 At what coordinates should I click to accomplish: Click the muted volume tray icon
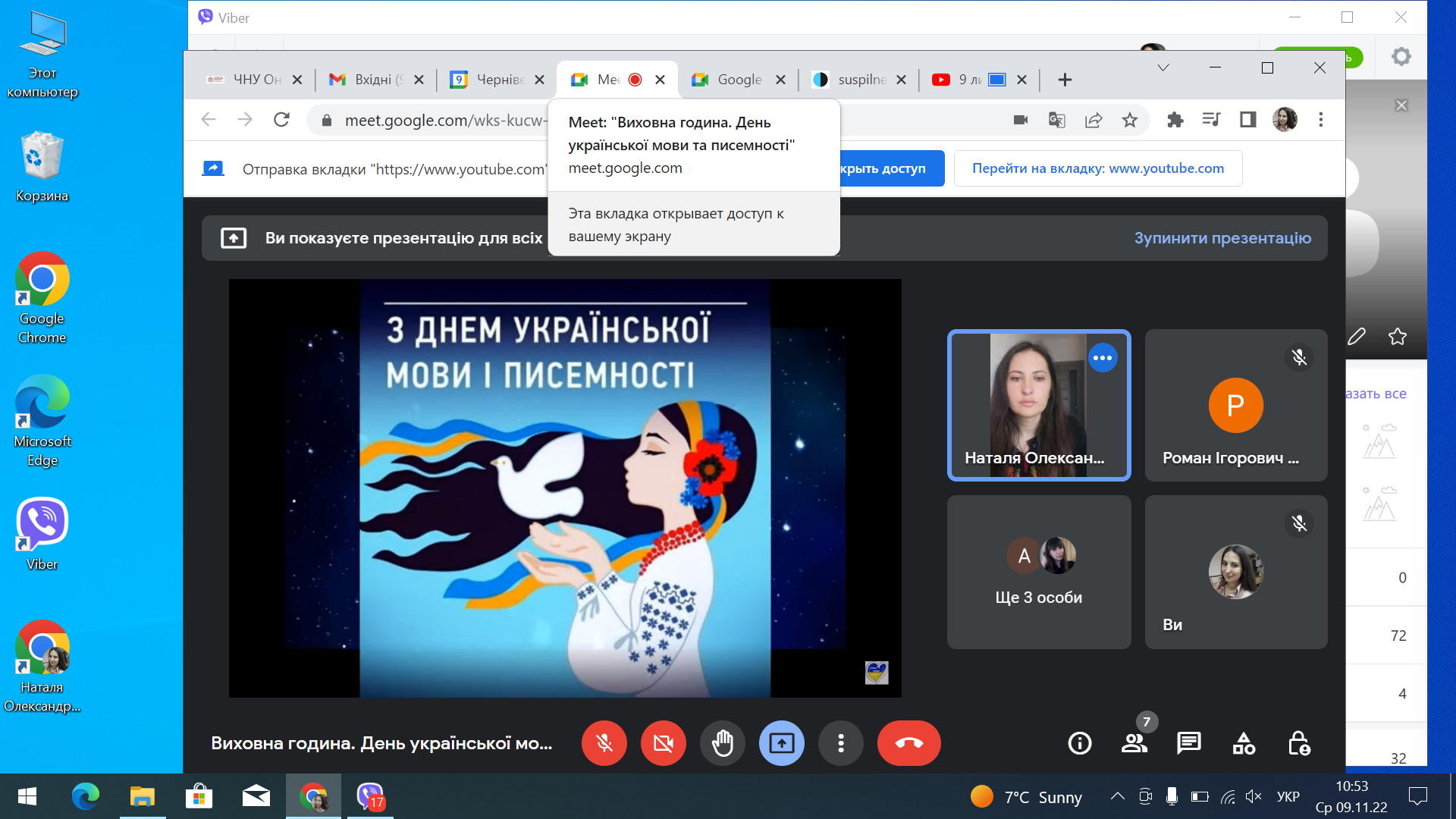tap(1254, 796)
